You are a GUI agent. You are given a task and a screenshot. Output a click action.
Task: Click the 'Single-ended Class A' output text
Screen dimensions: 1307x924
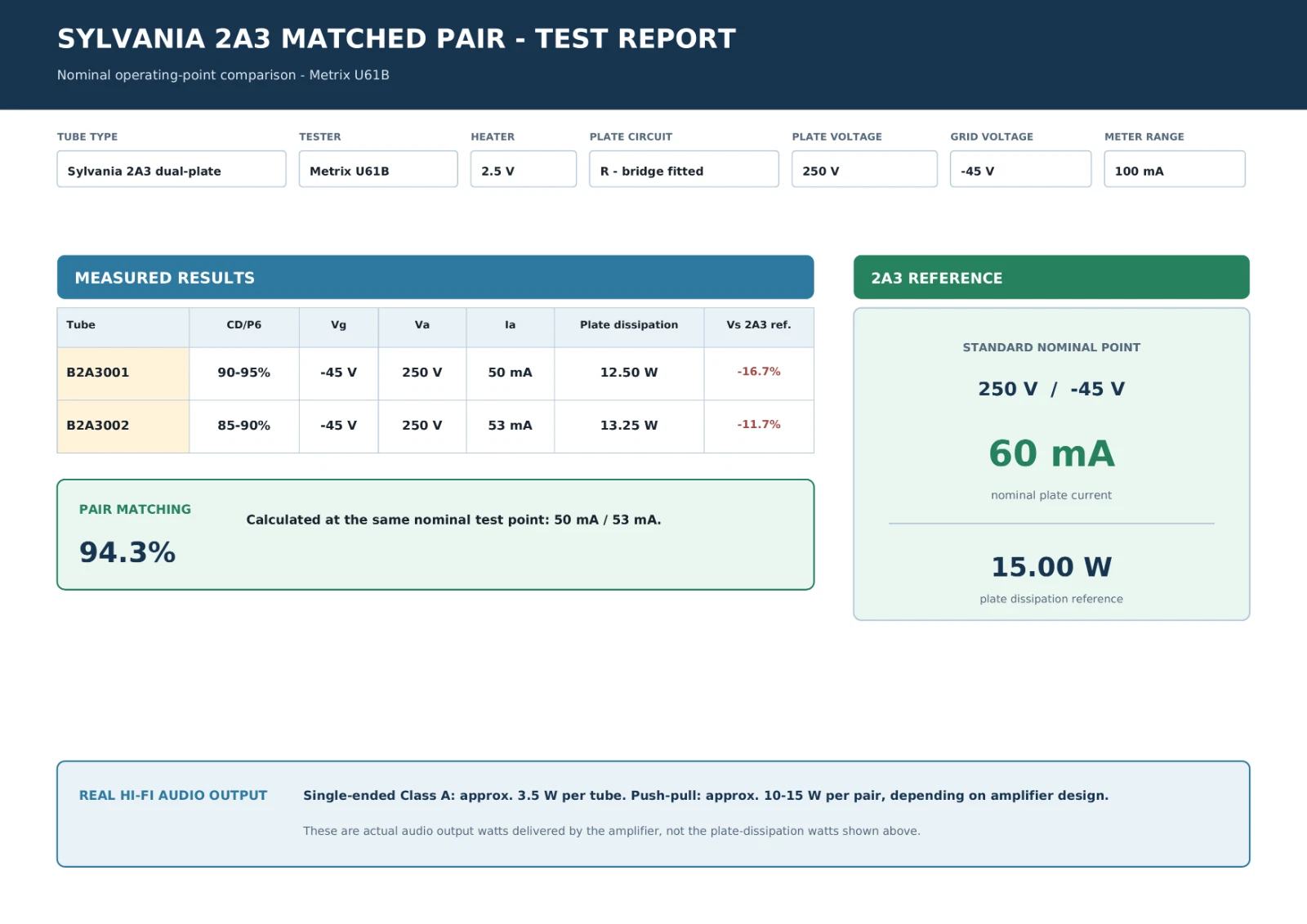pyautogui.click(x=706, y=796)
